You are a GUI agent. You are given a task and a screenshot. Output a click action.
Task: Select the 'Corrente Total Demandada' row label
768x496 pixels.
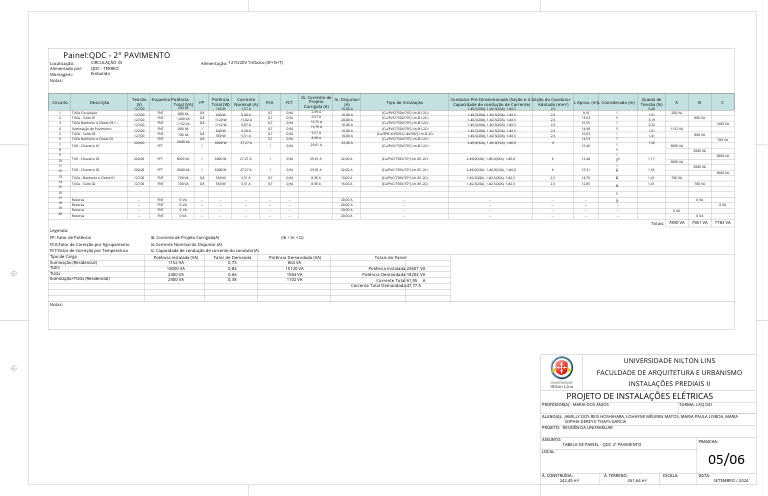coord(378,285)
